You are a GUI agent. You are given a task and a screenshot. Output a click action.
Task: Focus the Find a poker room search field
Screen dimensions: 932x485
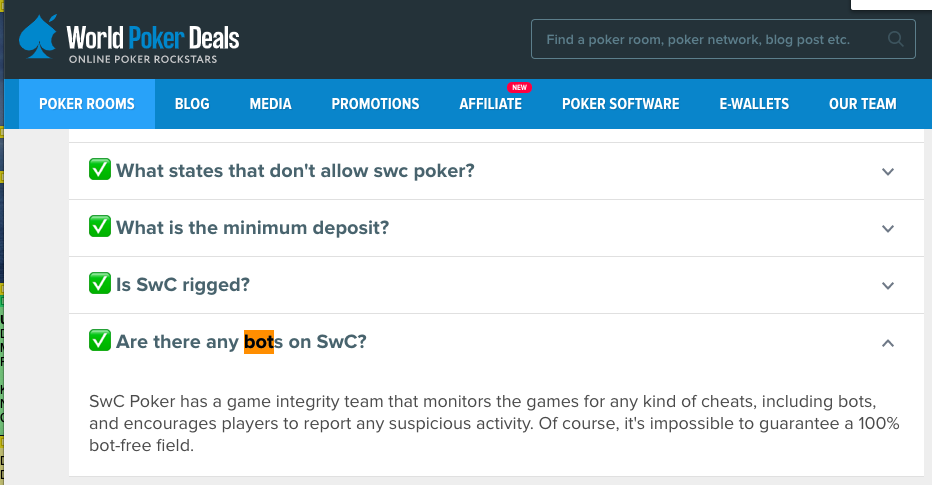point(723,39)
